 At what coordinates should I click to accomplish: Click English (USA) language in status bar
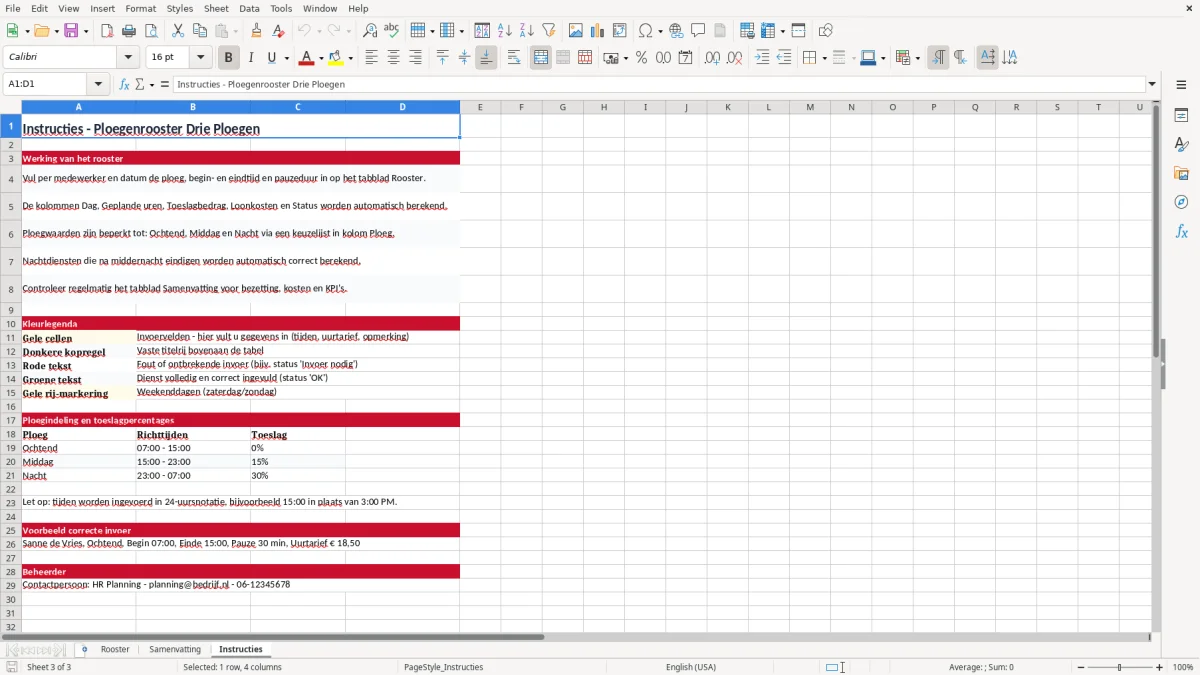pyautogui.click(x=691, y=667)
